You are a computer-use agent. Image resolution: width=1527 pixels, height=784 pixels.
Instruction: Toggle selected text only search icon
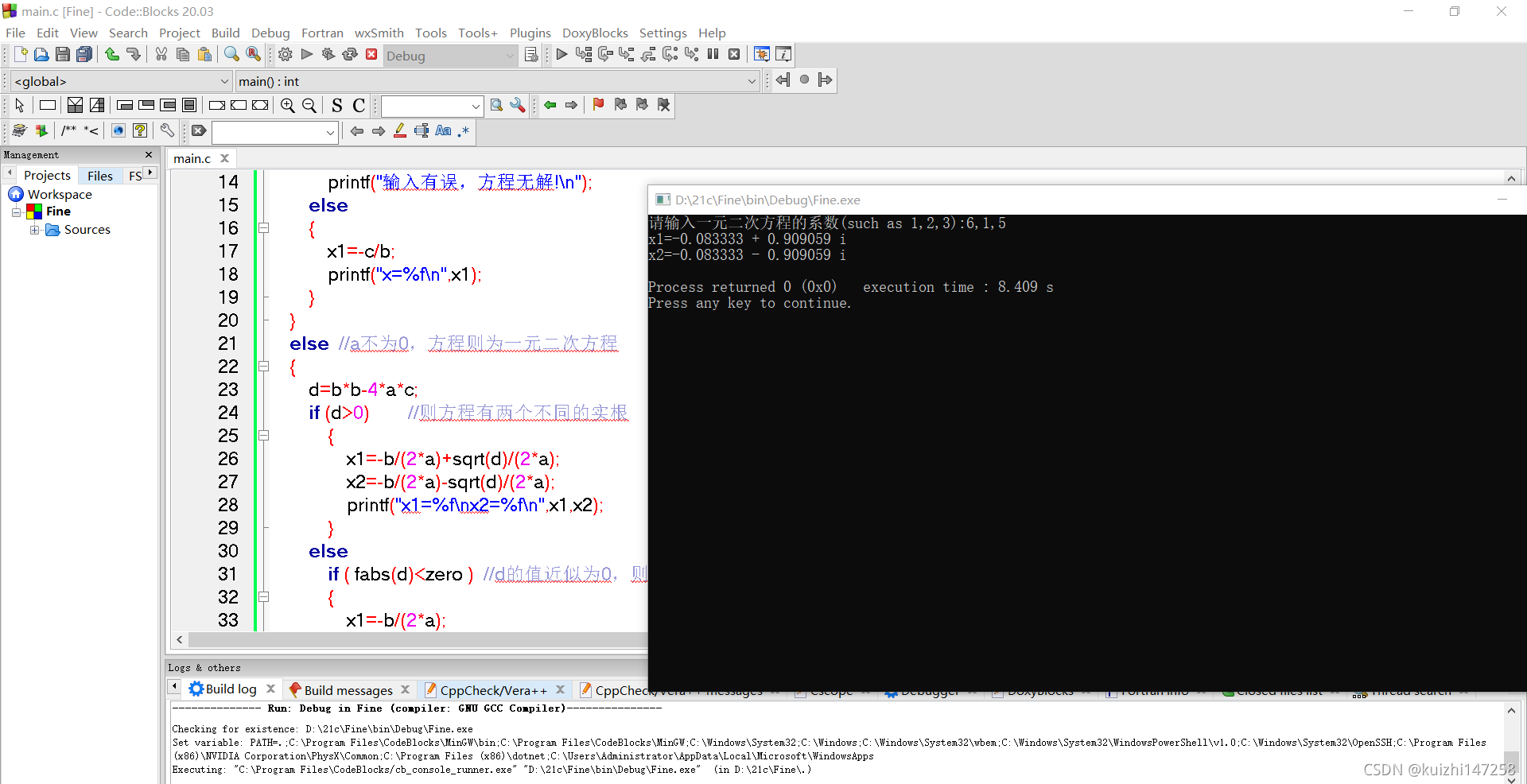point(422,130)
